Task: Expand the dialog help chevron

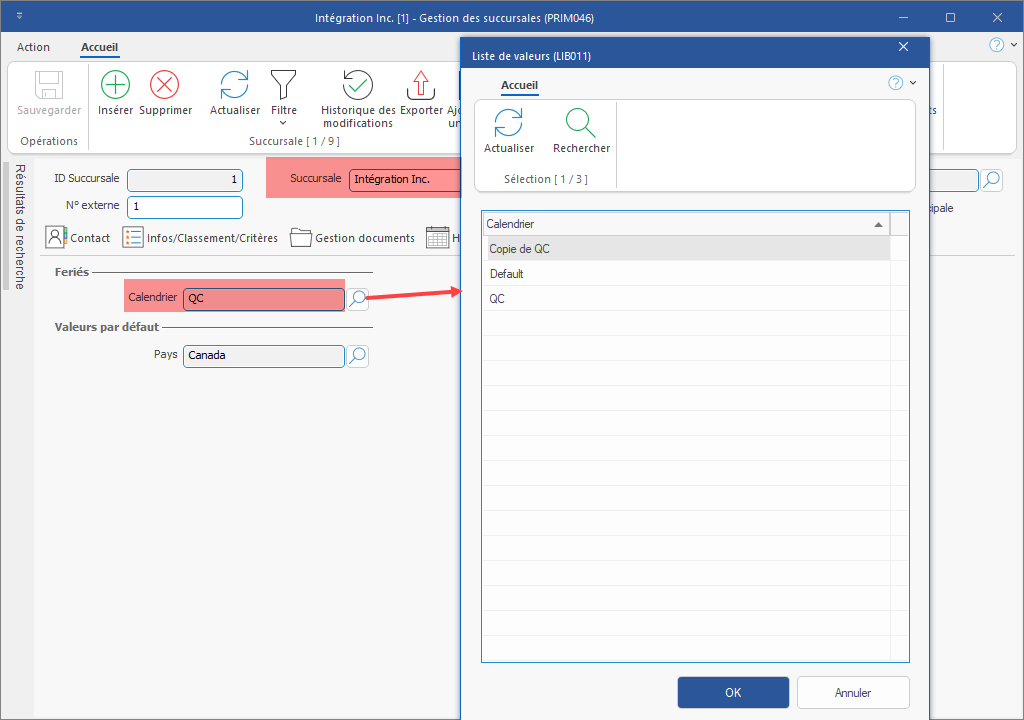Action: tap(913, 83)
